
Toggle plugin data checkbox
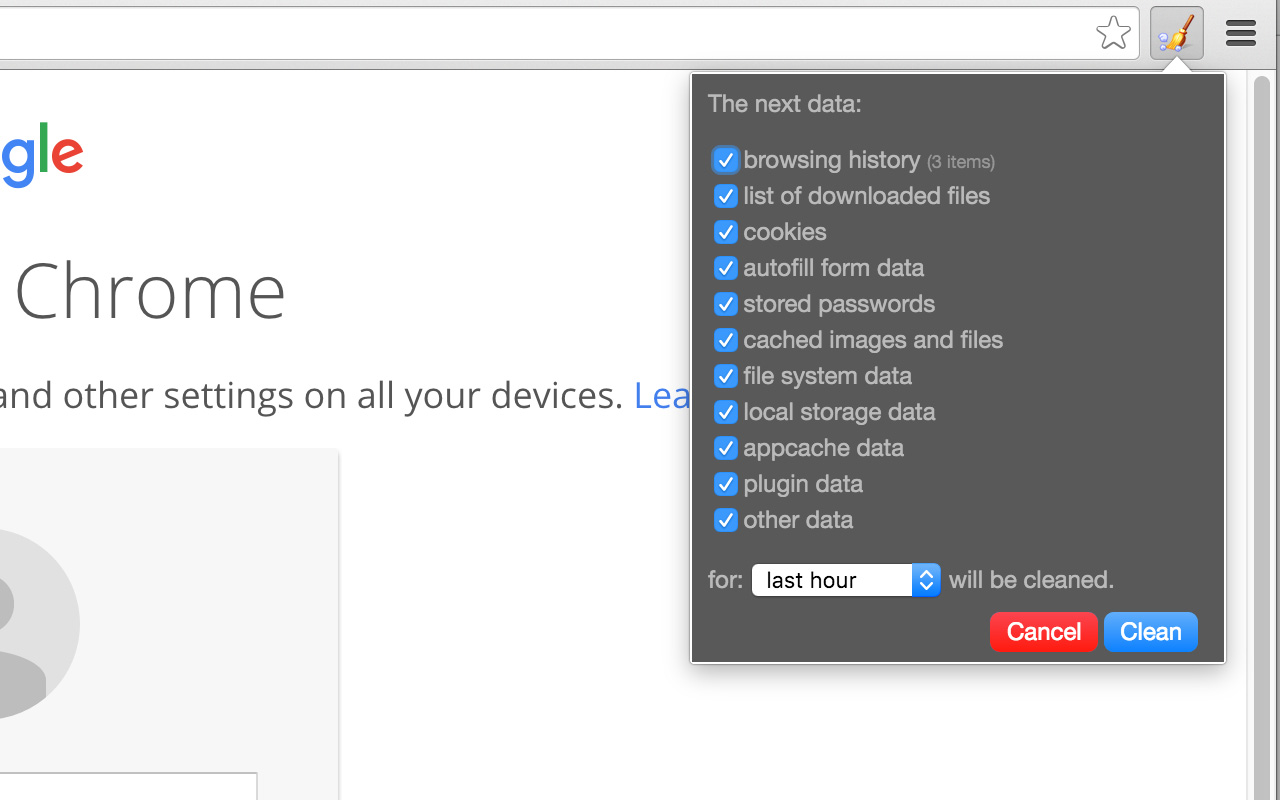click(x=725, y=484)
